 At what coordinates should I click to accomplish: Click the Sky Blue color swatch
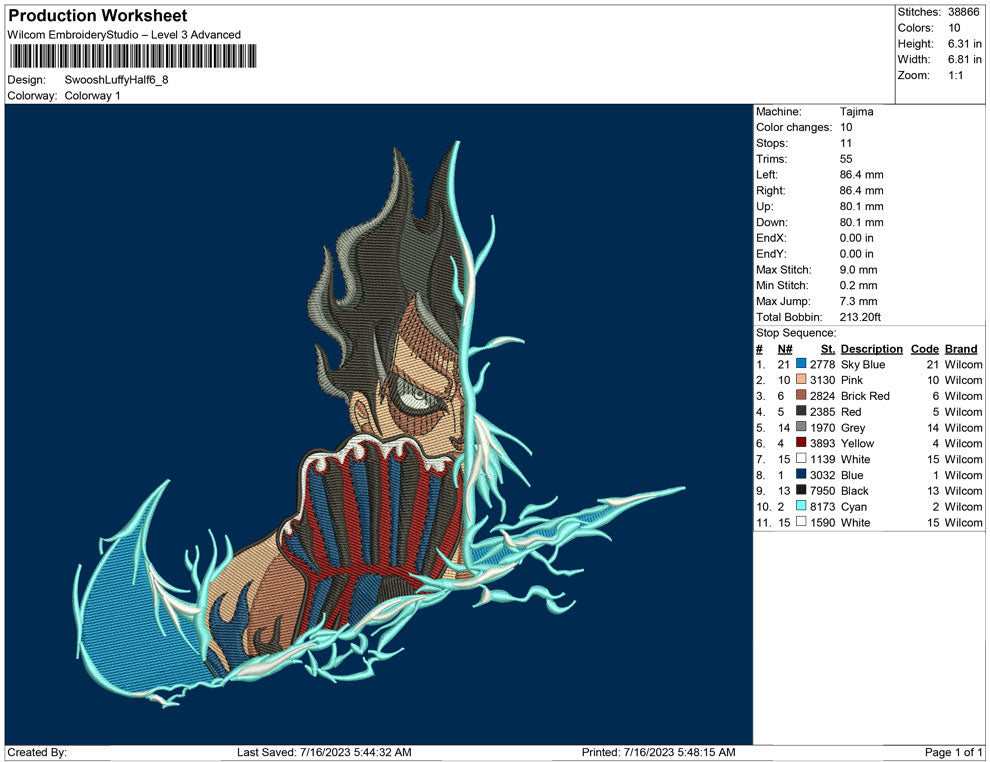coord(801,365)
